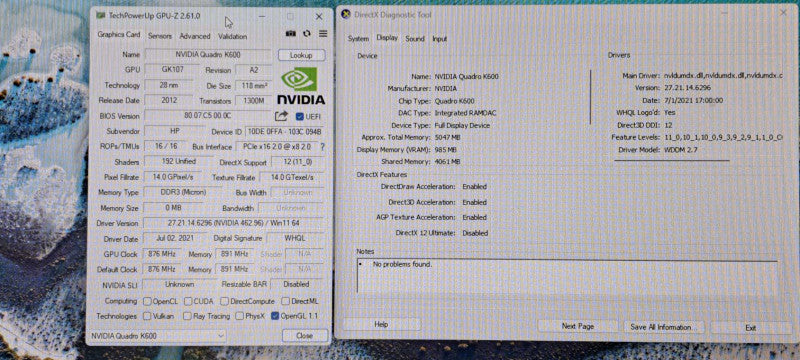This screenshot has width=800, height=360.
Task: Toggle the OpenCL checkbox
Action: (147, 301)
